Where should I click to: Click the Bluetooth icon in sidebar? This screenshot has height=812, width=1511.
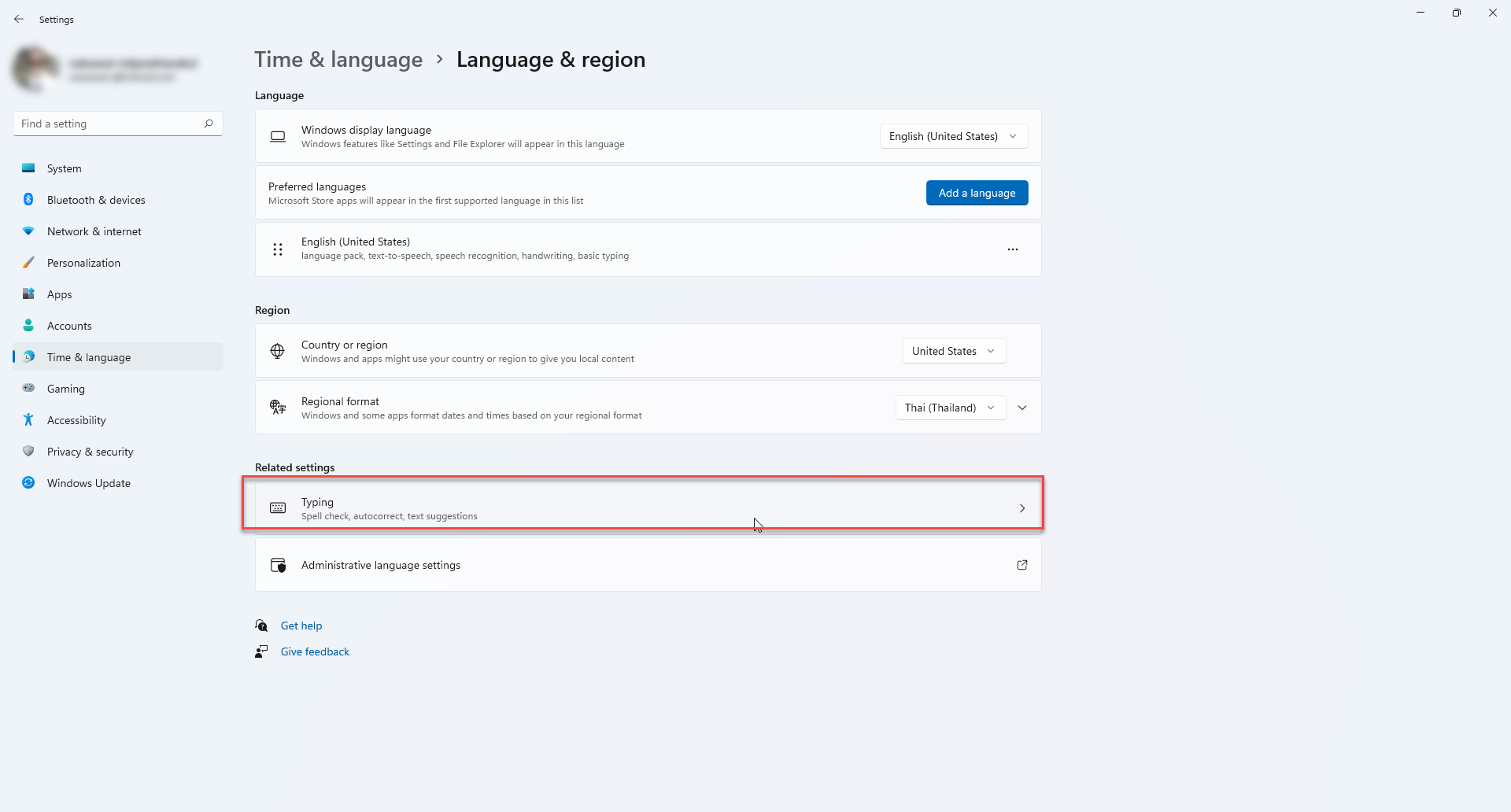click(x=28, y=200)
